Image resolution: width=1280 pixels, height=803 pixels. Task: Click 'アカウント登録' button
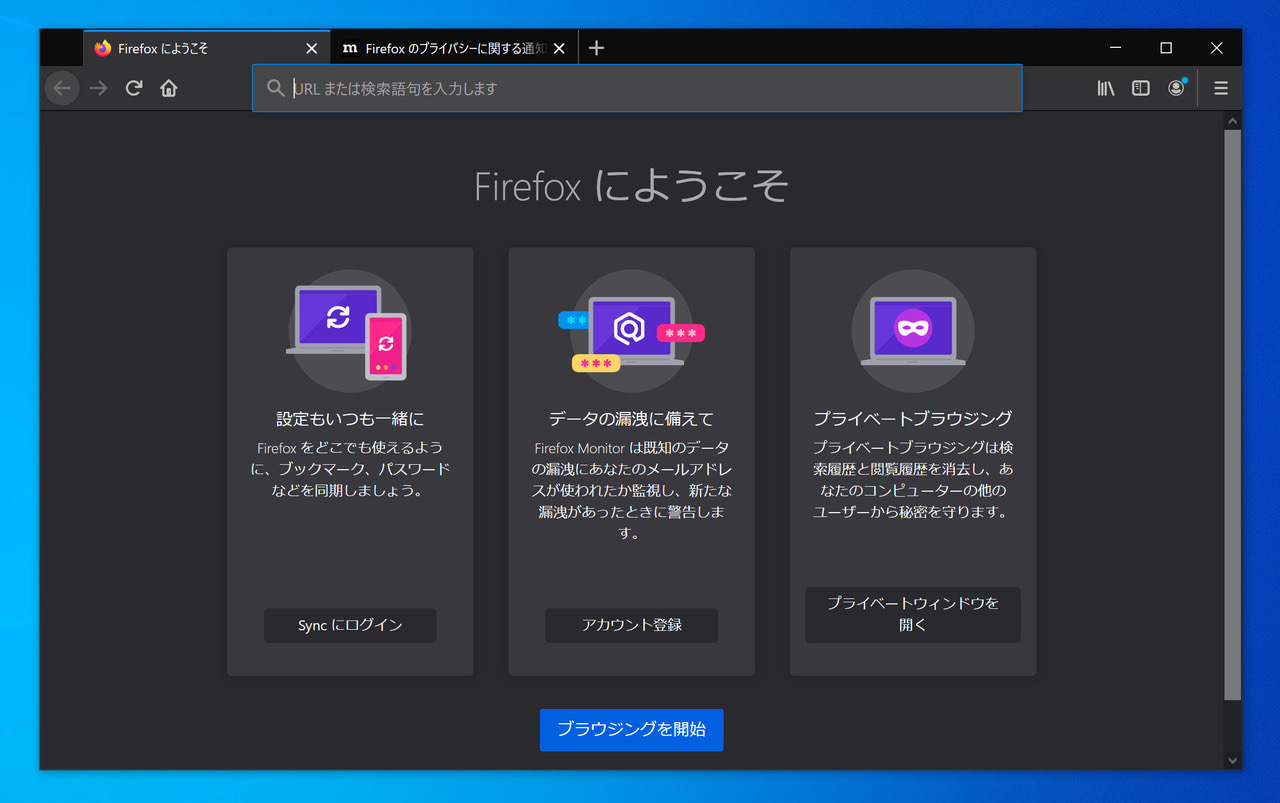click(x=631, y=625)
